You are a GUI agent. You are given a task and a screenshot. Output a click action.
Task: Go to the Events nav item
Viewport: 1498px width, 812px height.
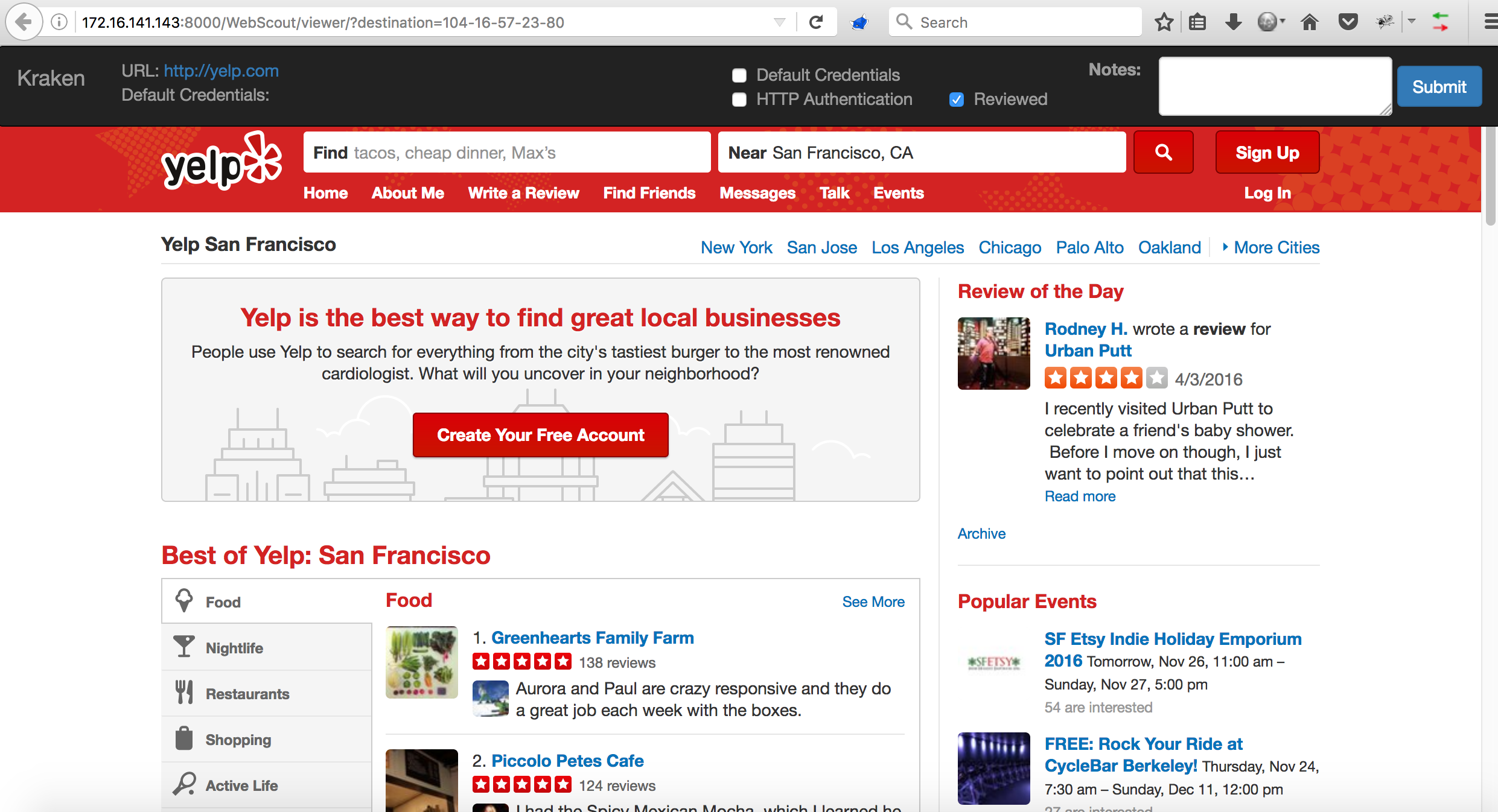coord(898,193)
